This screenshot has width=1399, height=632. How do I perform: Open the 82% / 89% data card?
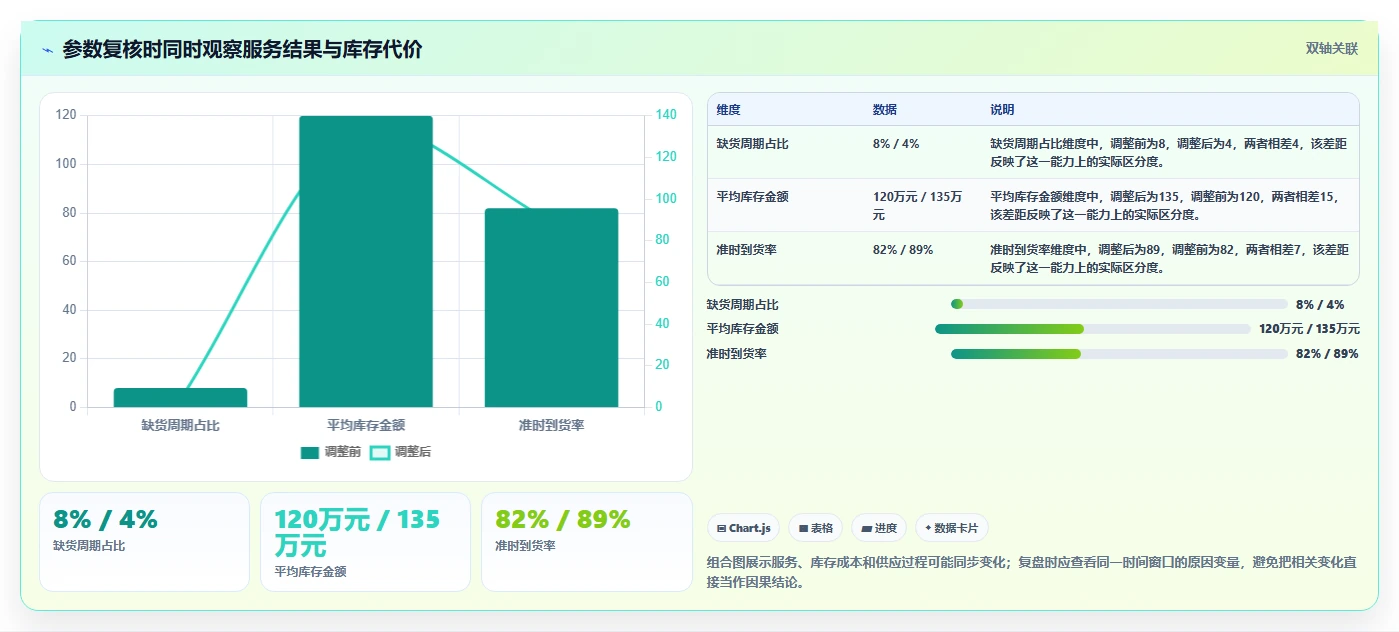(x=586, y=541)
